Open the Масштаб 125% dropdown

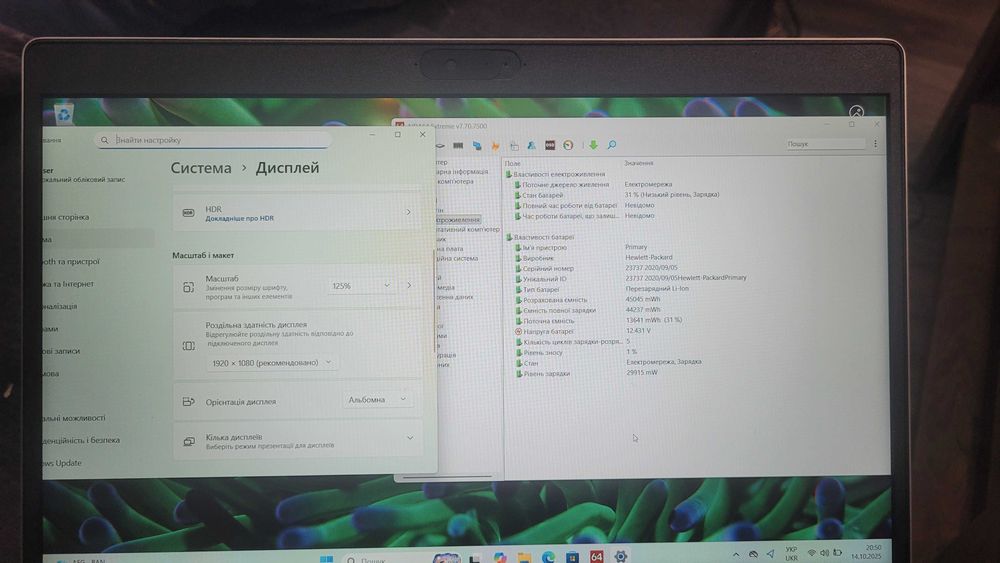pos(361,286)
